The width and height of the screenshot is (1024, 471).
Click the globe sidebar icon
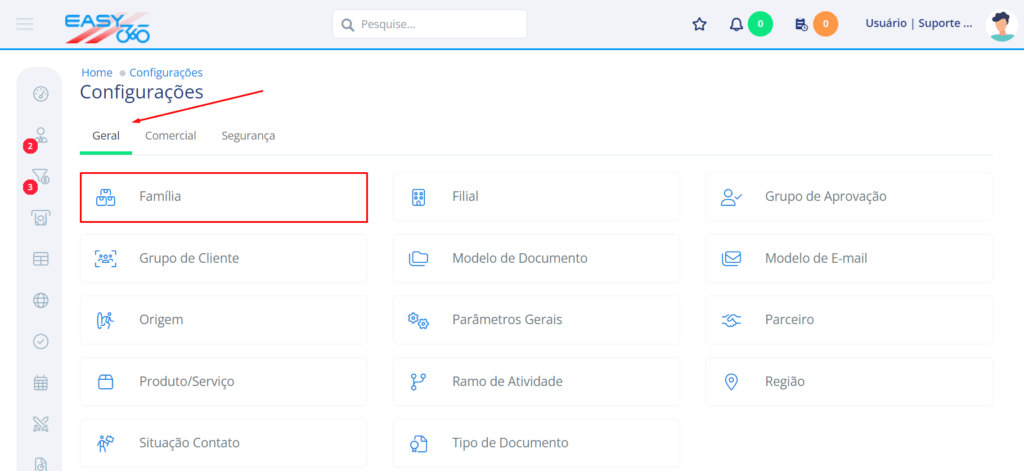pos(40,300)
